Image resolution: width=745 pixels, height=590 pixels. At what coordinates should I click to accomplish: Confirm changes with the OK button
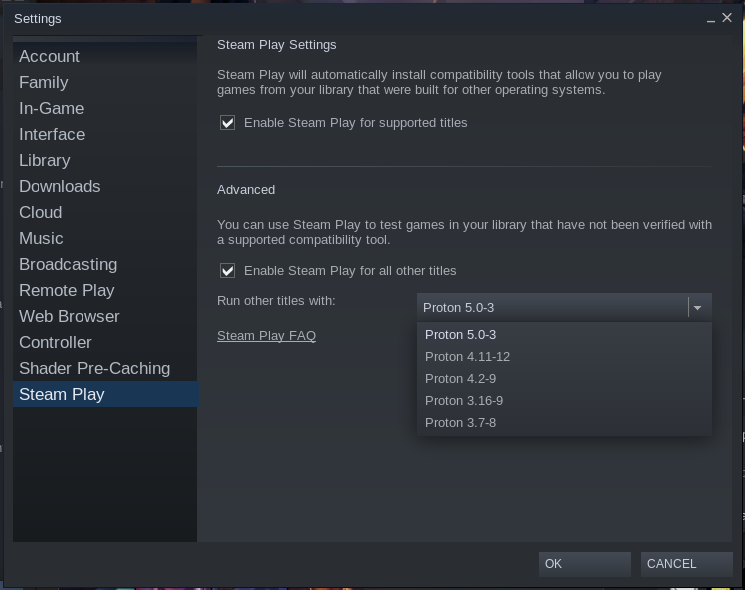click(585, 564)
